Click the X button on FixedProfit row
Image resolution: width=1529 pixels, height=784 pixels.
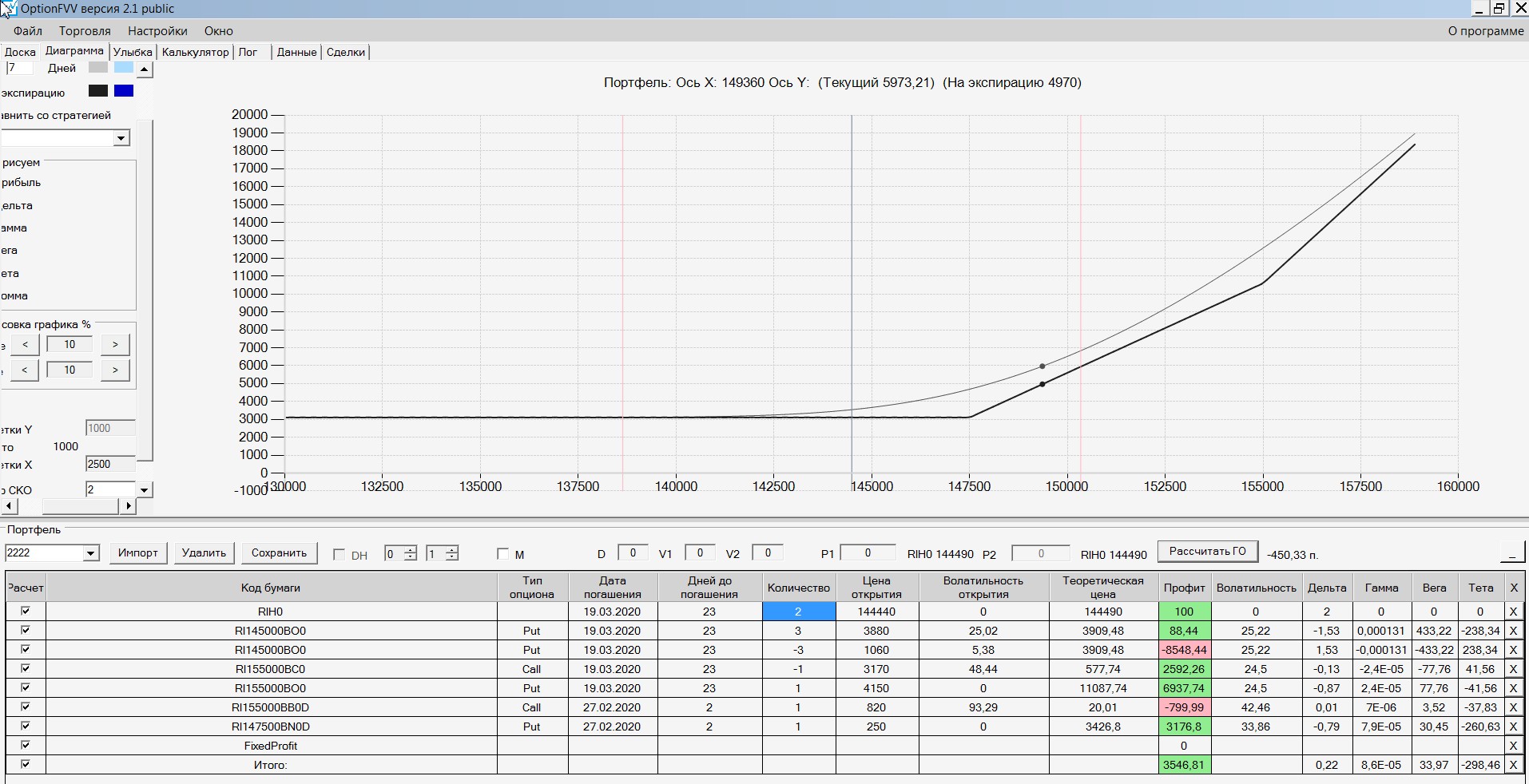(1513, 746)
